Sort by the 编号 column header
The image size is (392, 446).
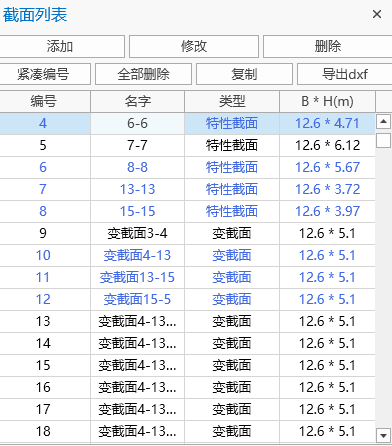(x=45, y=101)
